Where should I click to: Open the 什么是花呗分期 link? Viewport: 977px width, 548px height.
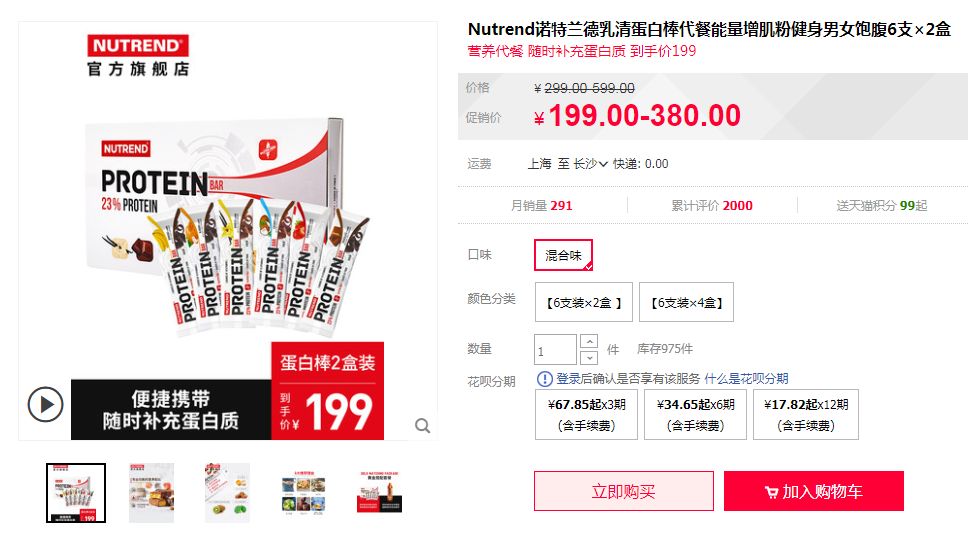tap(746, 378)
